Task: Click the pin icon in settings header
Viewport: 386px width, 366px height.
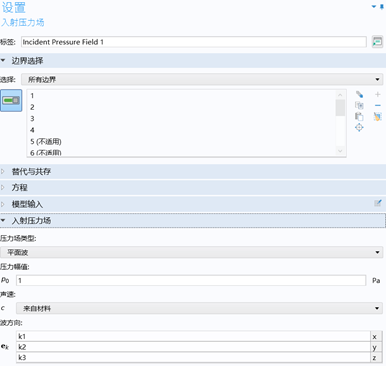Action: point(382,7)
